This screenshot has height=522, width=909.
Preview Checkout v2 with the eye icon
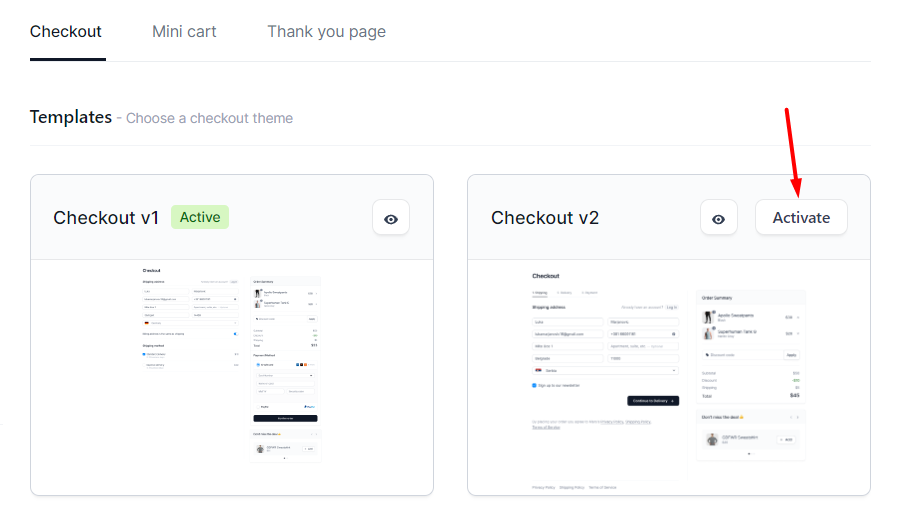click(718, 218)
